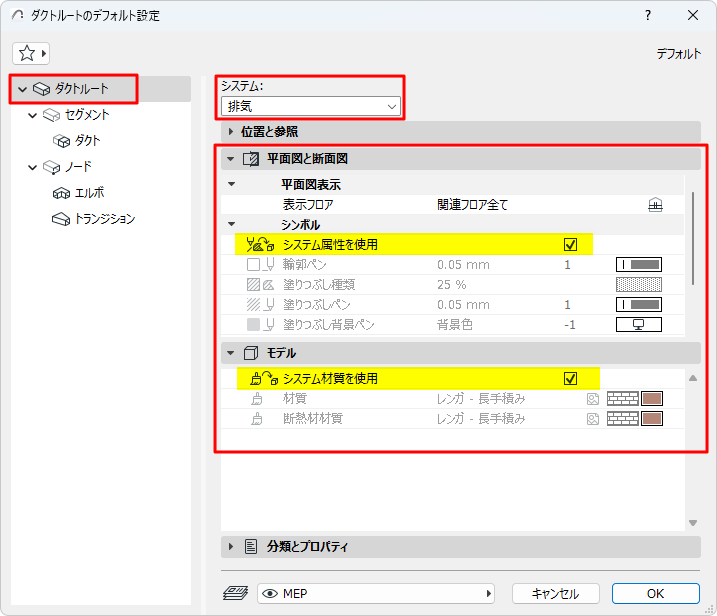Click the OK button
The height and width of the screenshot is (616, 717).
coord(655,594)
